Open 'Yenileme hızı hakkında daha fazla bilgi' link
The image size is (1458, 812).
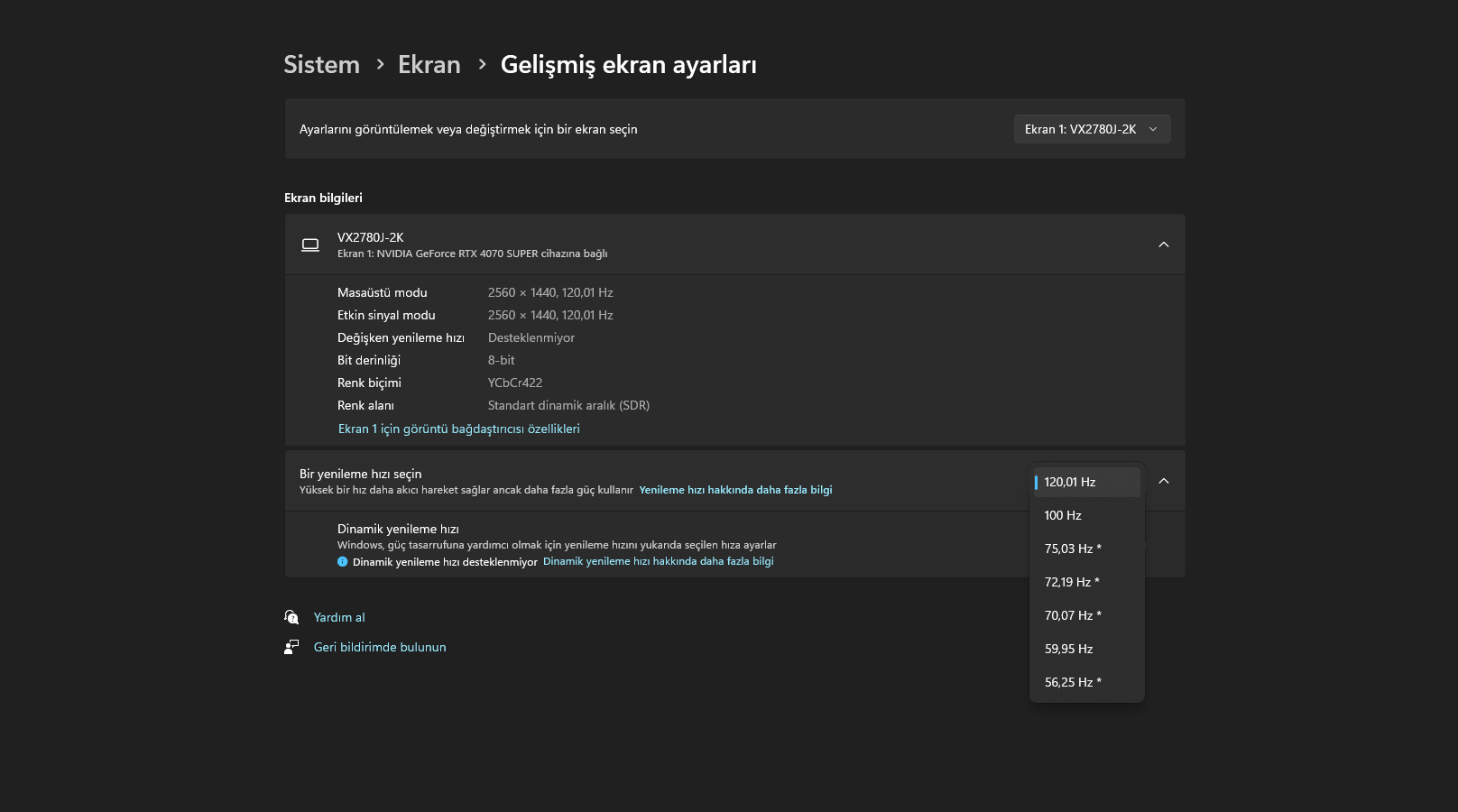[x=735, y=490]
